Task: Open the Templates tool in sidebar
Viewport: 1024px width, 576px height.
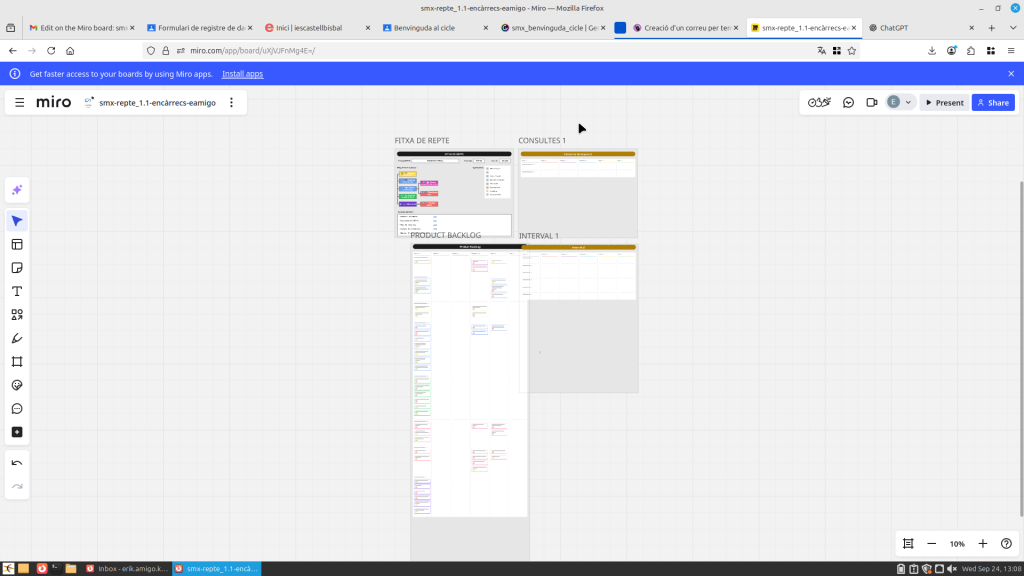Action: [17, 244]
